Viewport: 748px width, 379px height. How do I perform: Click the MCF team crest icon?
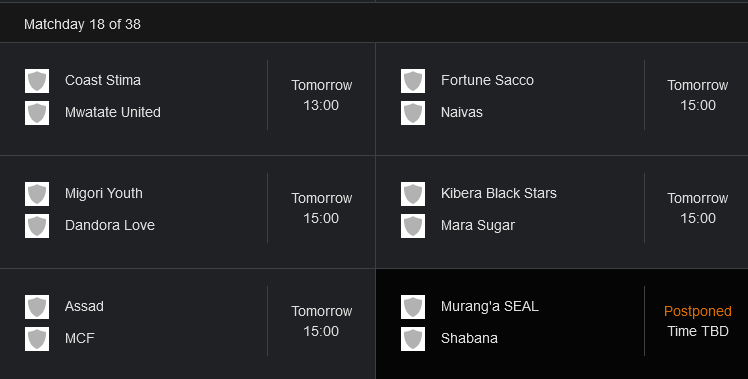coord(37,339)
